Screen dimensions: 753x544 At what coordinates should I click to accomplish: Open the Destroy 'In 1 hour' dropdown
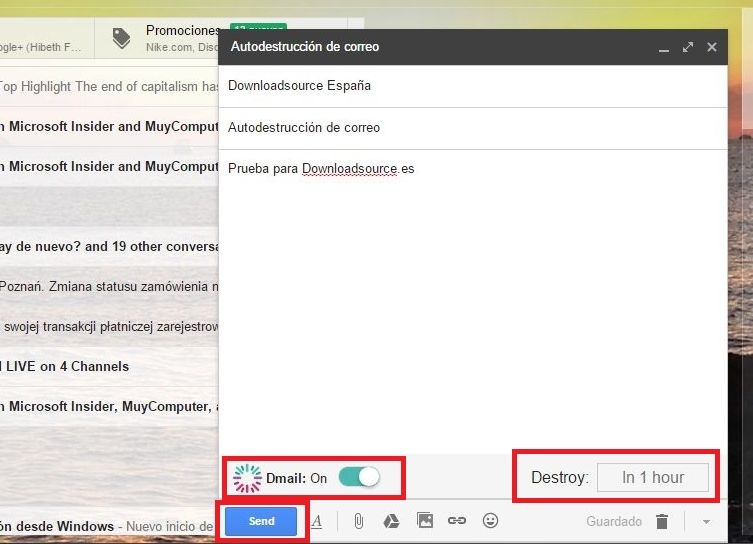(x=653, y=477)
